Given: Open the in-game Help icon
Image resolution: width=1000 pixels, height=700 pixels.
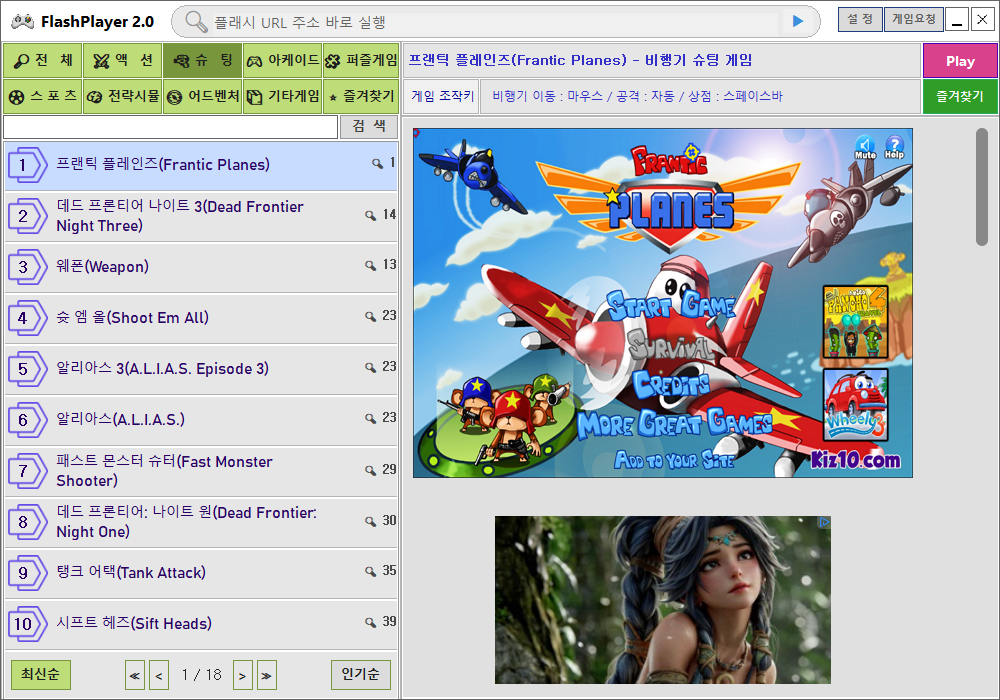Looking at the screenshot, I should pyautogui.click(x=894, y=147).
